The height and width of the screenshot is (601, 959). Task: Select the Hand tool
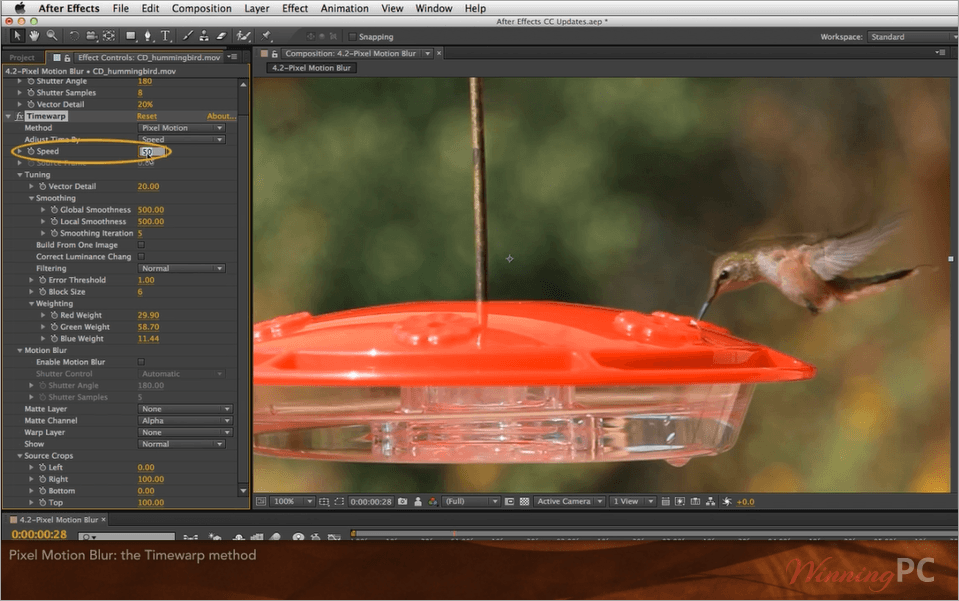coord(35,36)
